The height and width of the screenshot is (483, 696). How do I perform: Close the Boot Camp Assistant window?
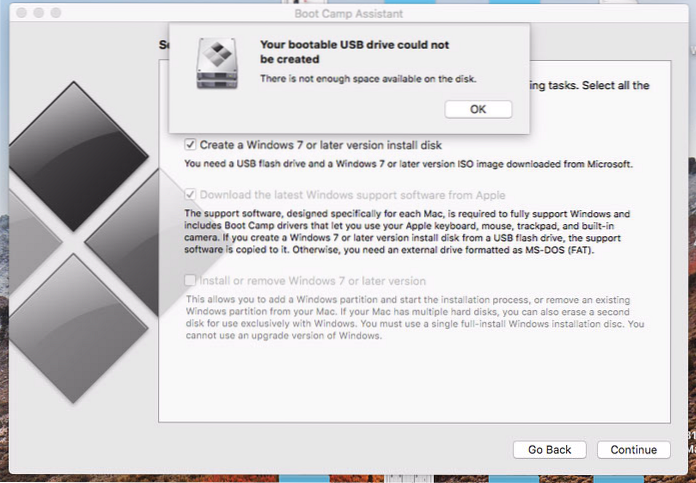(21, 13)
